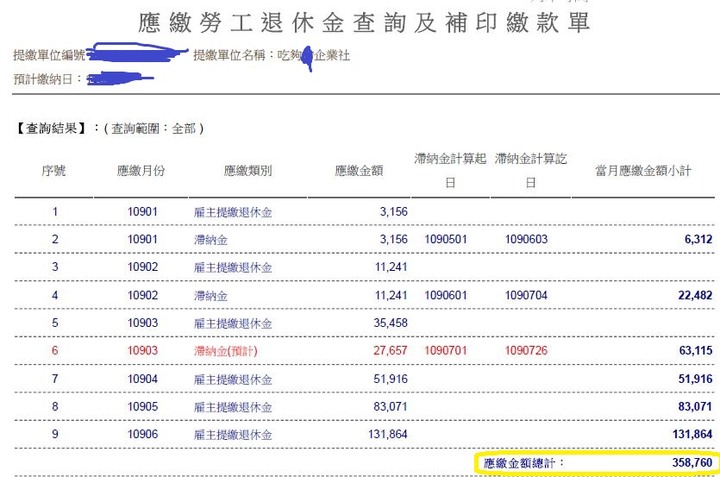The height and width of the screenshot is (477, 720).
Task: Click start date 1090601
Action: (445, 295)
